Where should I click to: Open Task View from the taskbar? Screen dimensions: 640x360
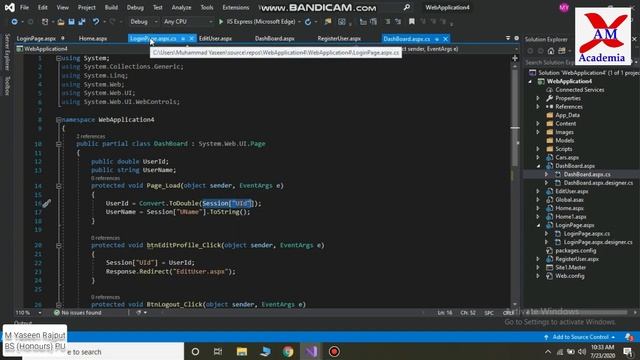tap(218, 351)
